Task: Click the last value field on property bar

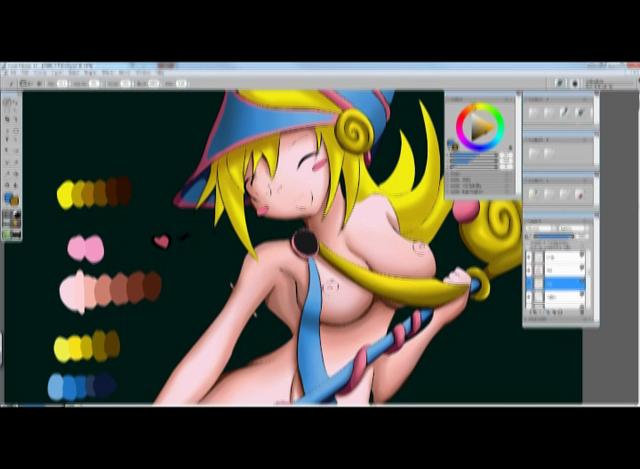Action: [181, 84]
